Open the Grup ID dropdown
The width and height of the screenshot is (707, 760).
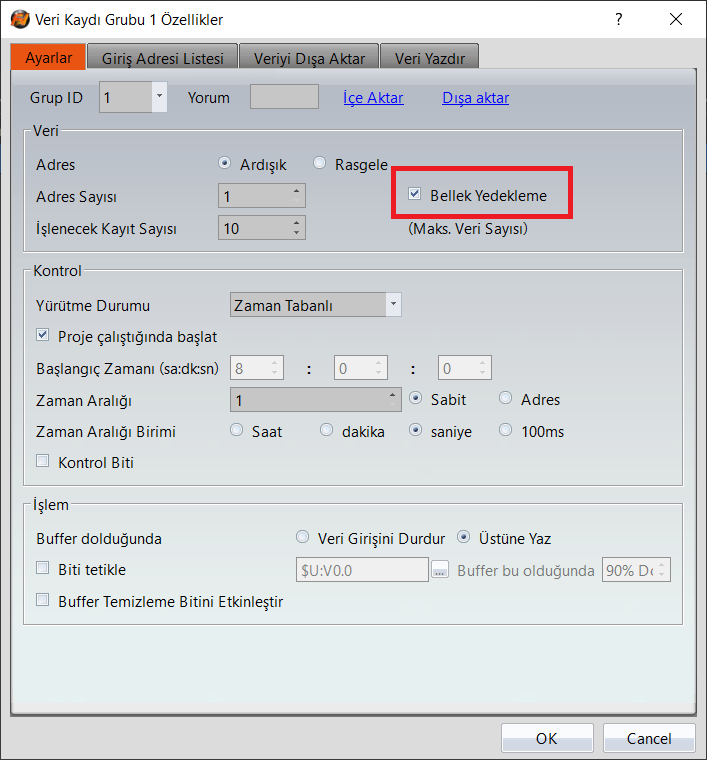tap(159, 97)
